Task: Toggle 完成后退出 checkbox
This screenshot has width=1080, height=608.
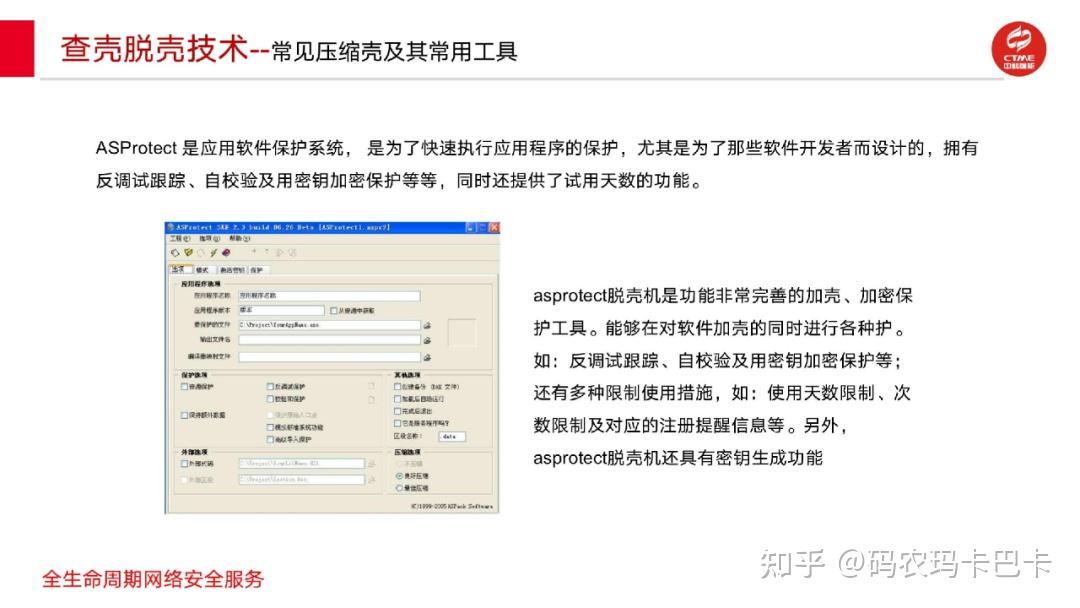Action: point(397,411)
